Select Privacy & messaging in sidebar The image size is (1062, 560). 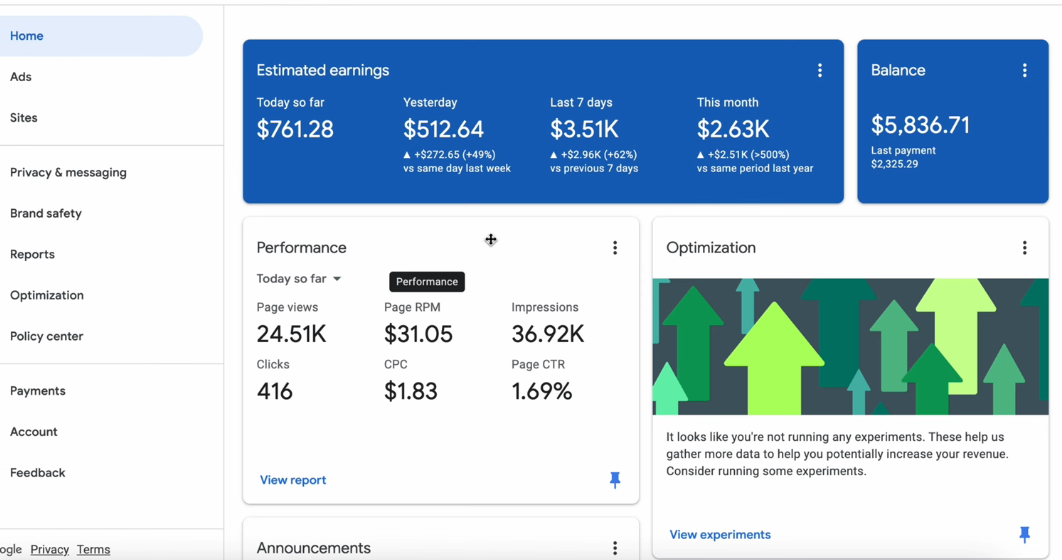[68, 173]
